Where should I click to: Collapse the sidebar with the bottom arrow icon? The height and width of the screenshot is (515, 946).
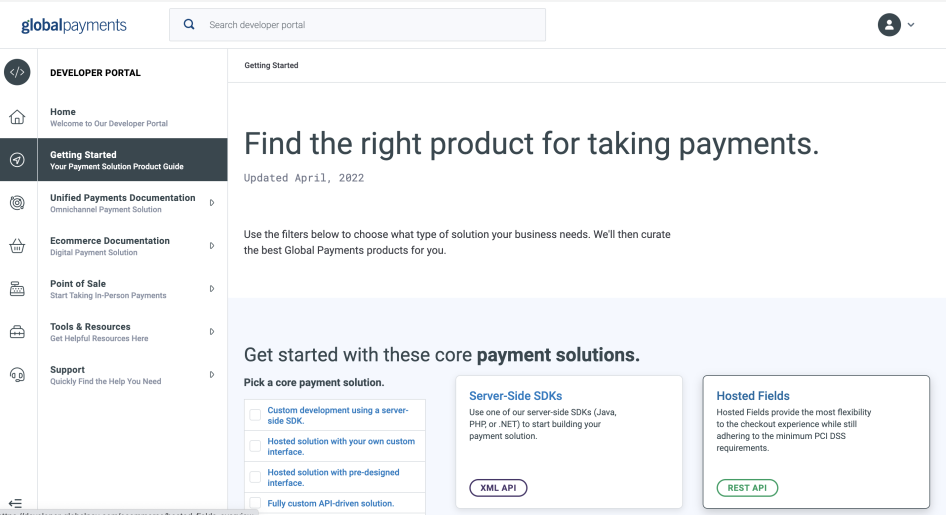(15, 502)
